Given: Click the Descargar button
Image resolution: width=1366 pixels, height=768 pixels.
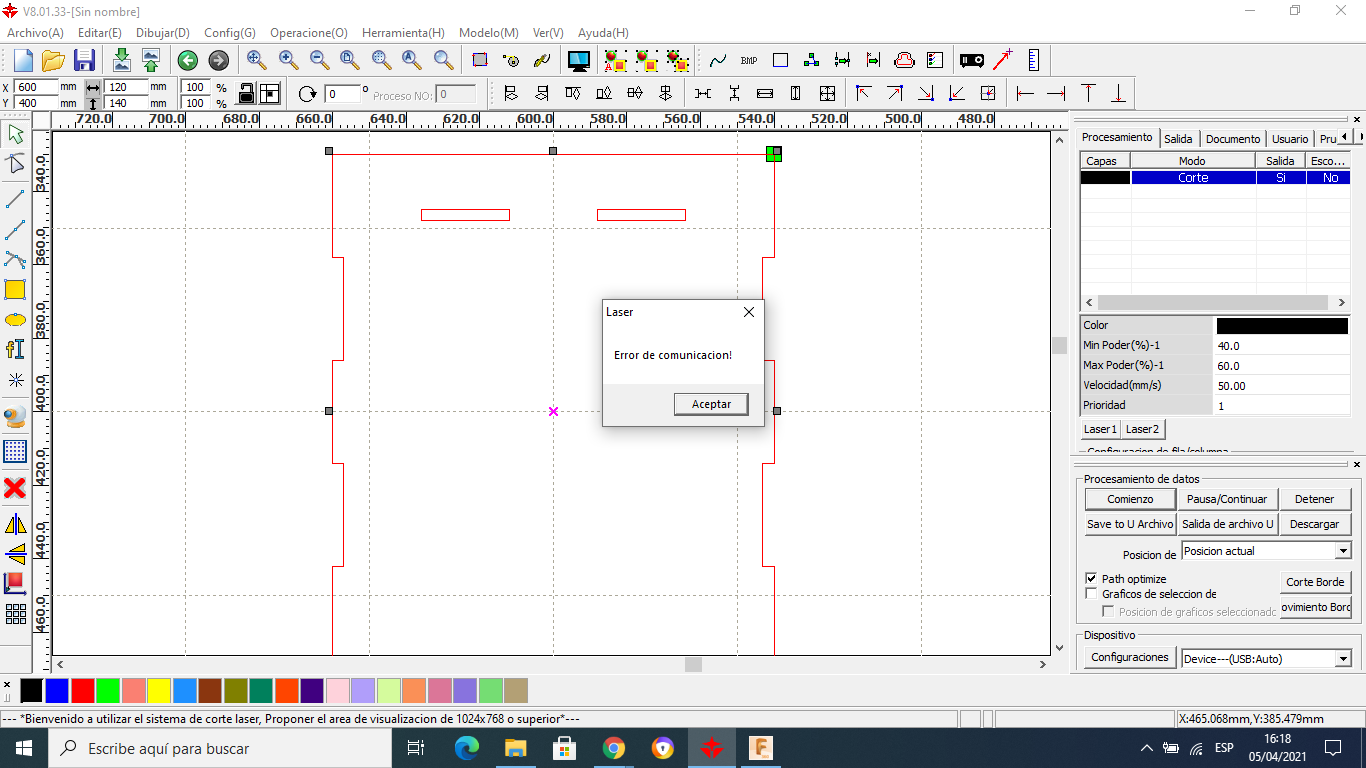Looking at the screenshot, I should coord(1314,524).
